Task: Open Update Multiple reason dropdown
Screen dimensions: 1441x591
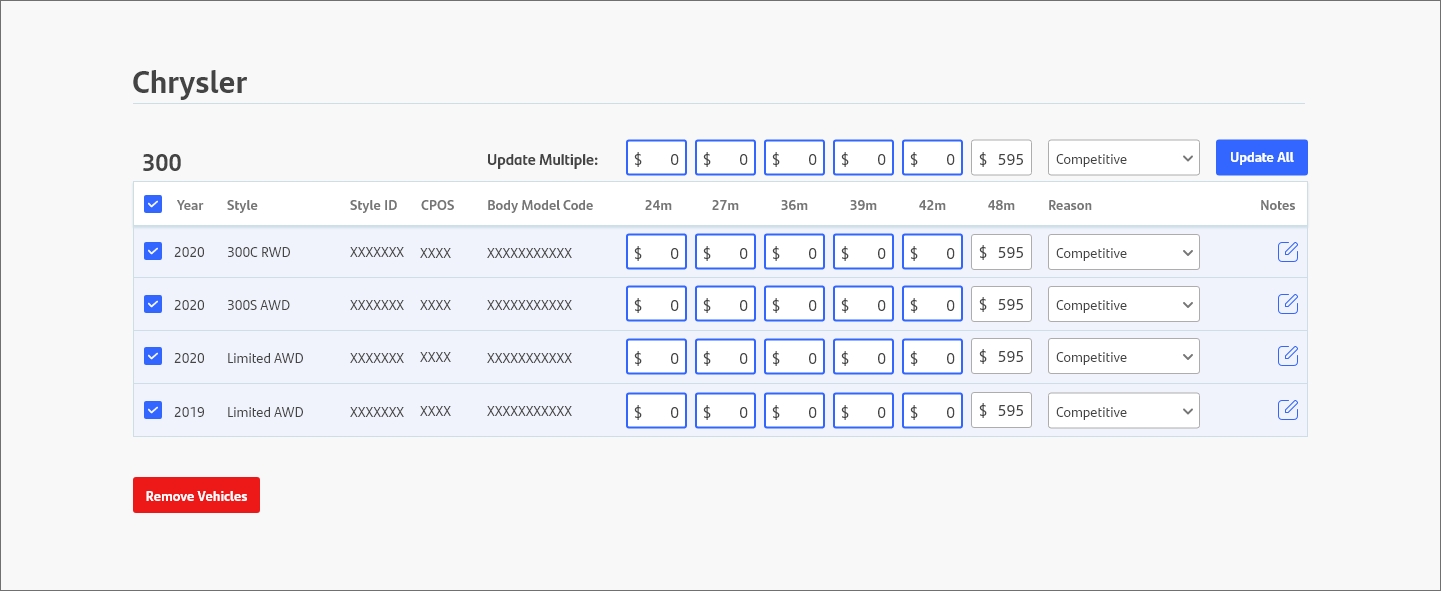Action: pos(1124,158)
